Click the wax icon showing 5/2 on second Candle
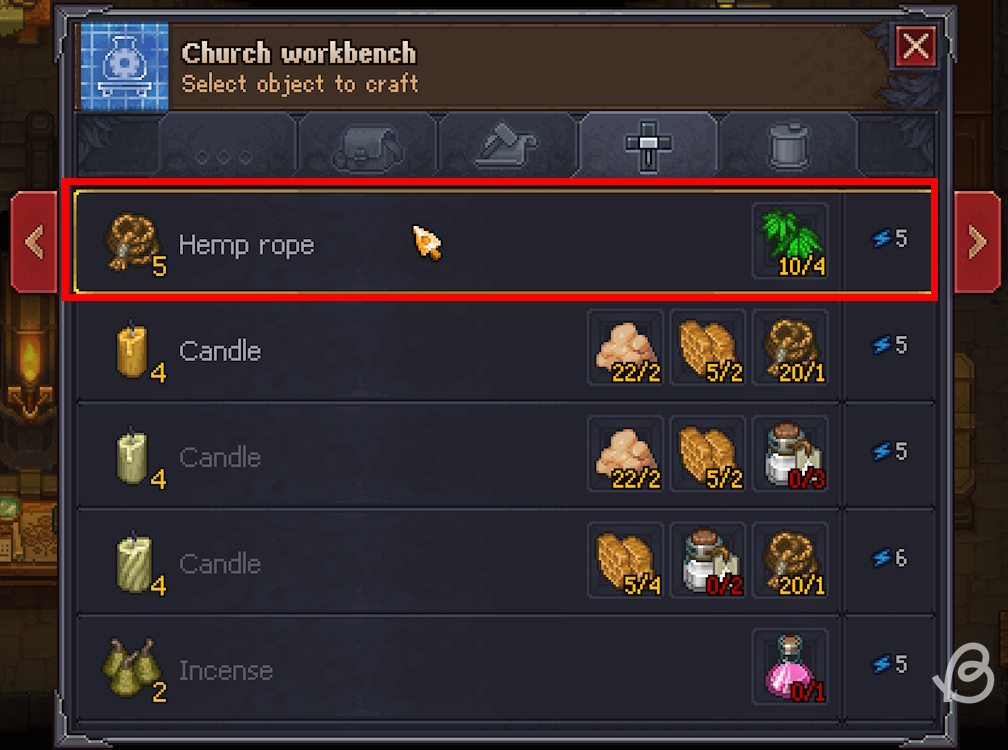The width and height of the screenshot is (1008, 750). point(708,455)
